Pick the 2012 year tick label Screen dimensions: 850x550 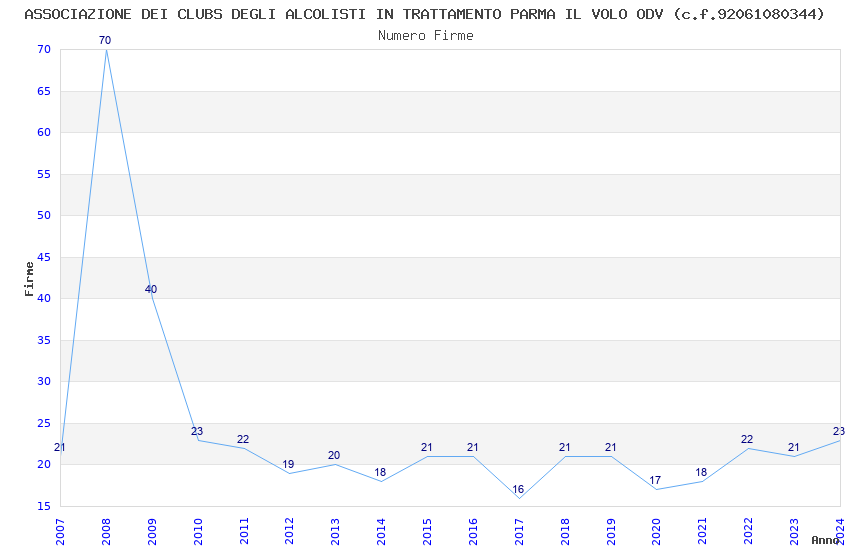(289, 532)
